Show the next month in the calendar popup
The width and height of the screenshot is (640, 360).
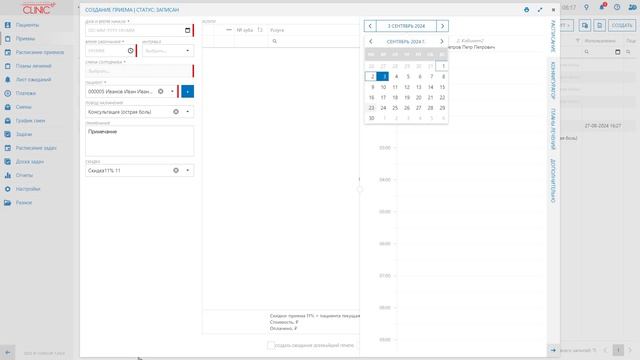pos(442,42)
